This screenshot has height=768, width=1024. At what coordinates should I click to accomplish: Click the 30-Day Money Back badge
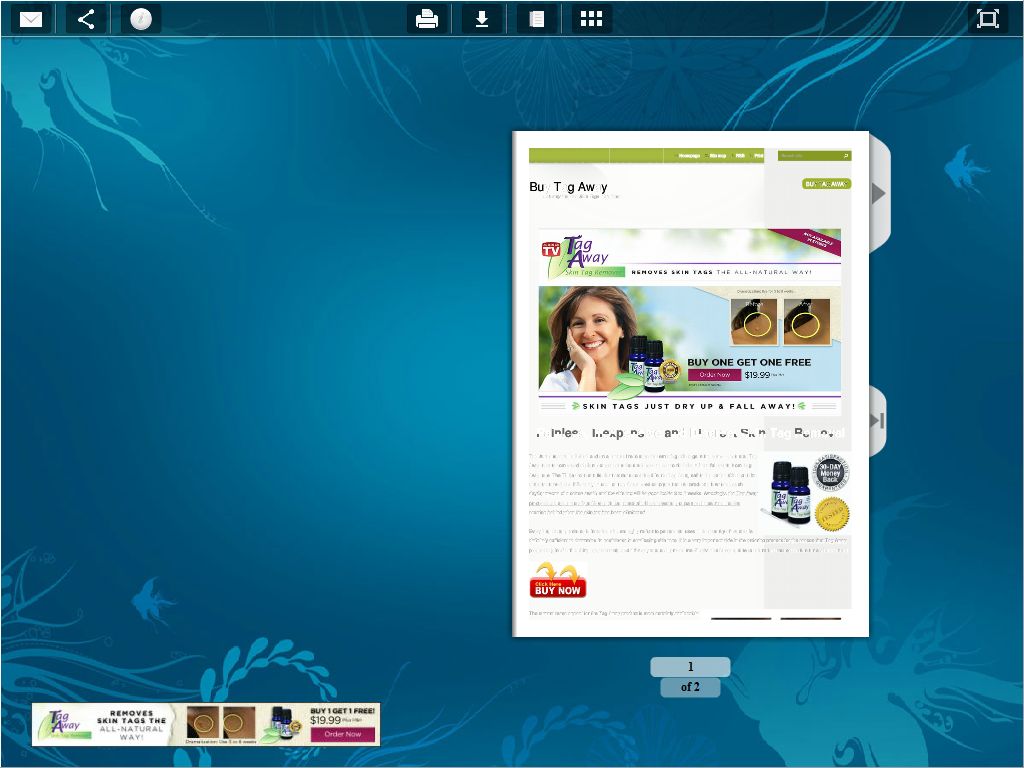click(x=831, y=473)
